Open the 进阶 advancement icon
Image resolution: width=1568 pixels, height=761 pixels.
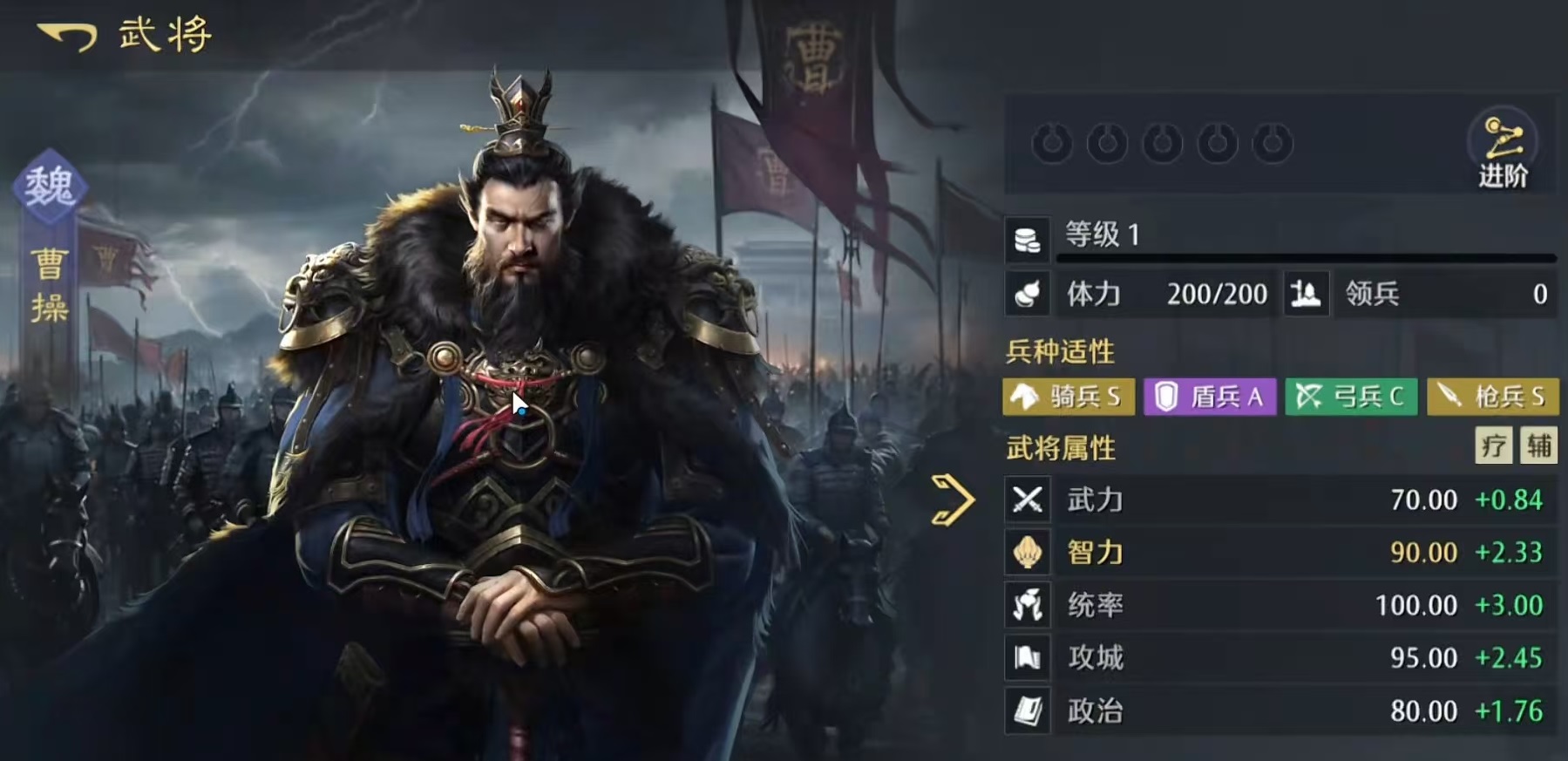[x=1503, y=146]
